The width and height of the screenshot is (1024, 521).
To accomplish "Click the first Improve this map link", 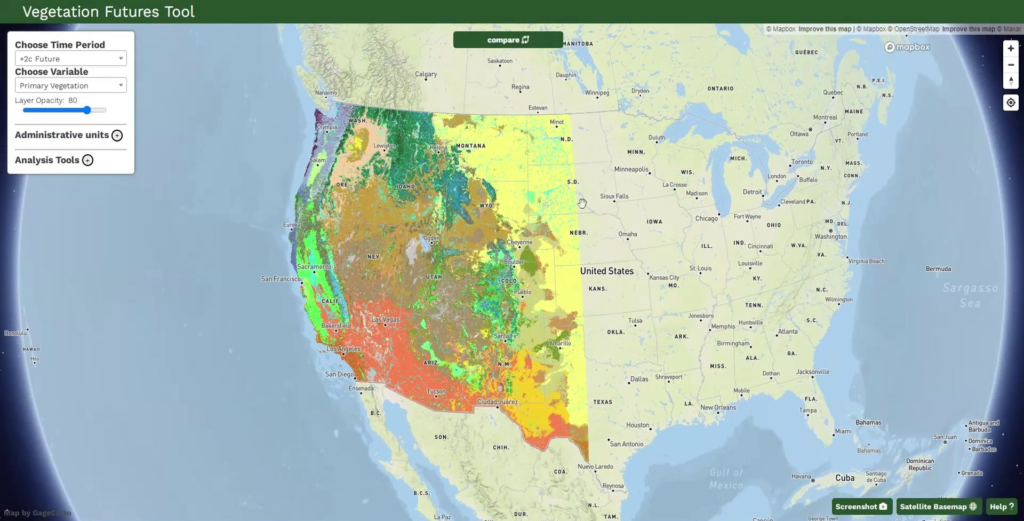I will 825,29.
